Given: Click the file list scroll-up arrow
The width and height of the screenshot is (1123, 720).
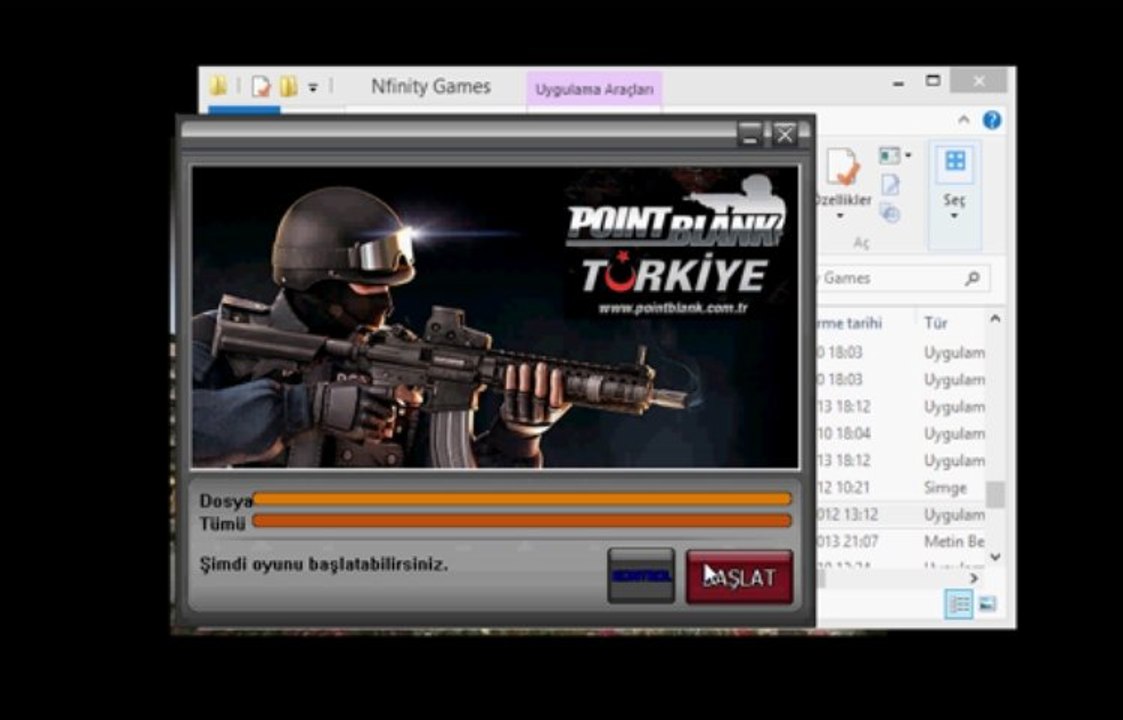Looking at the screenshot, I should [996, 319].
